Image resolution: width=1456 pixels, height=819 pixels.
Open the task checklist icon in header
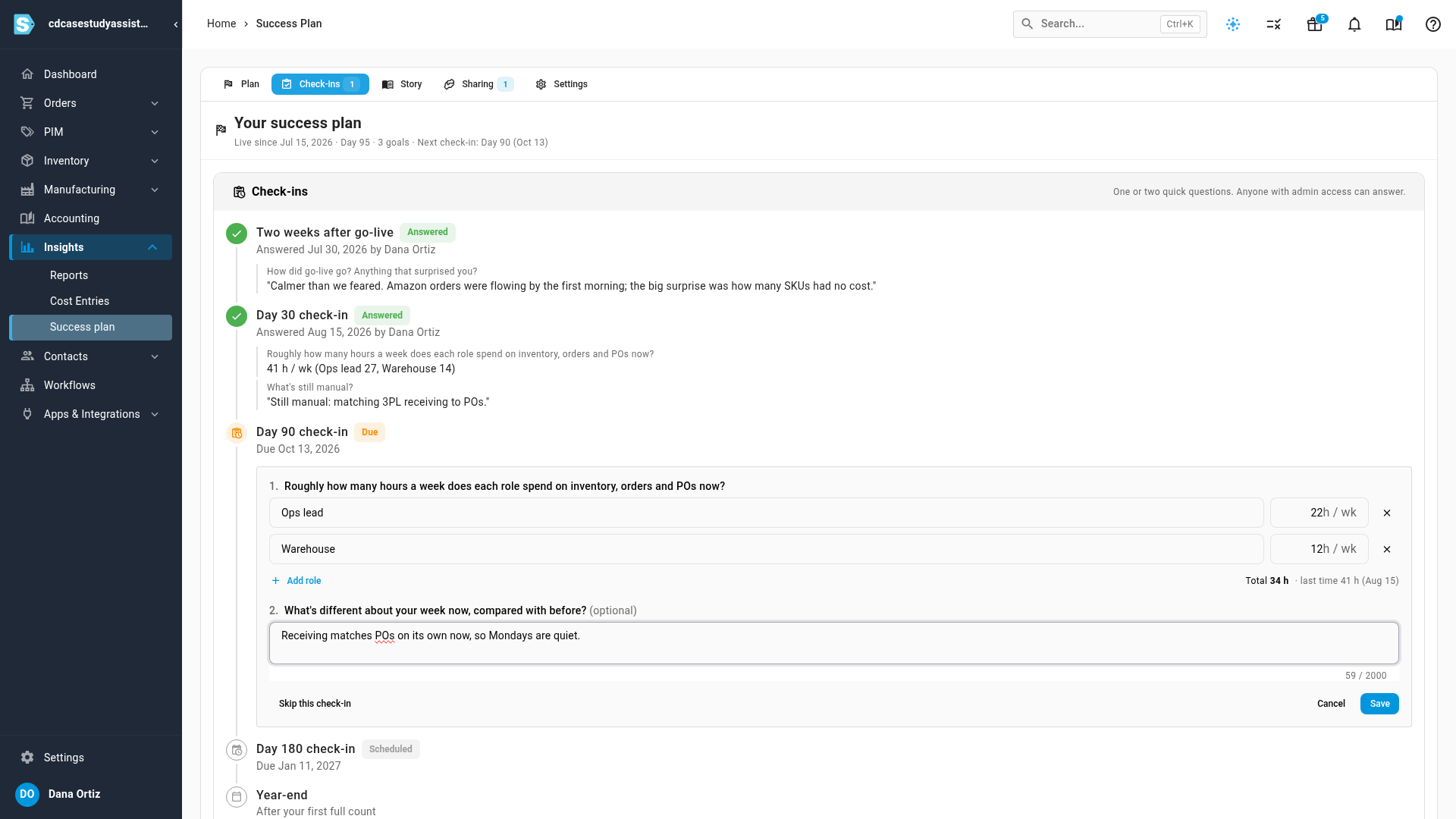pos(1274,24)
